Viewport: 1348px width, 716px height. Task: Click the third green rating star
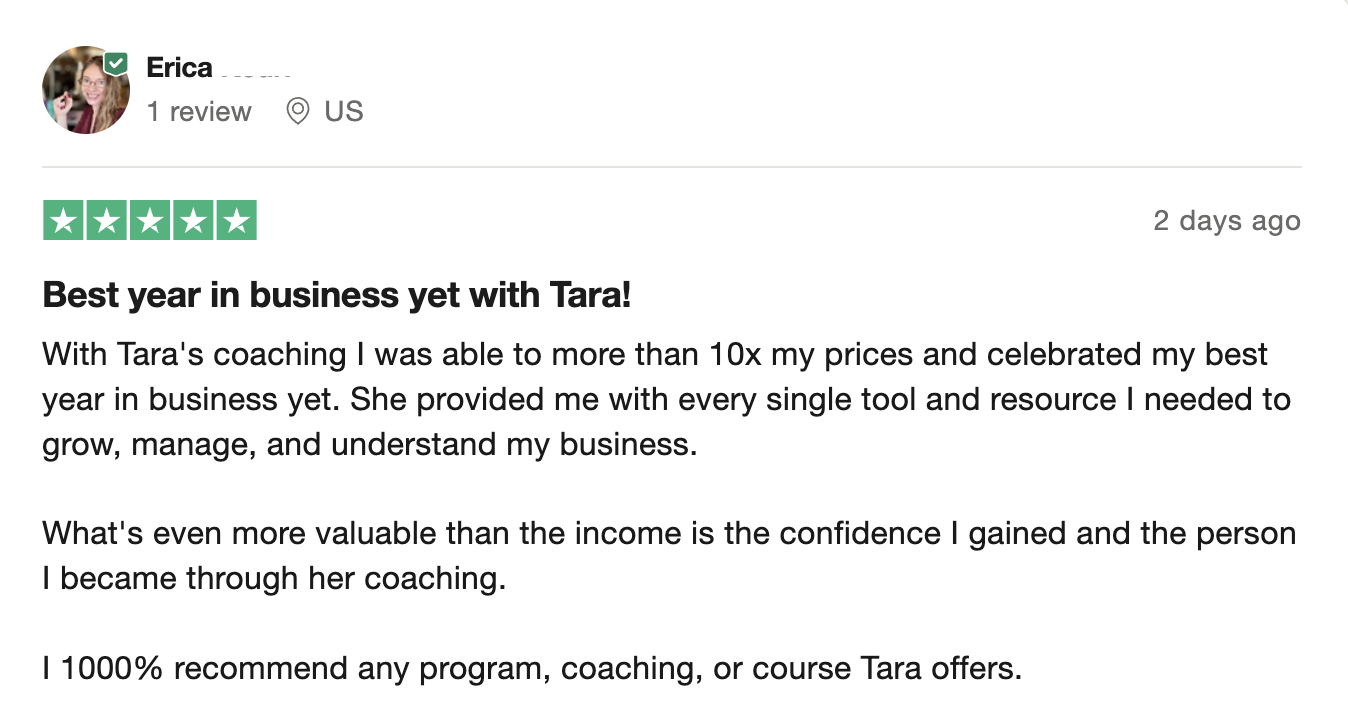[150, 221]
